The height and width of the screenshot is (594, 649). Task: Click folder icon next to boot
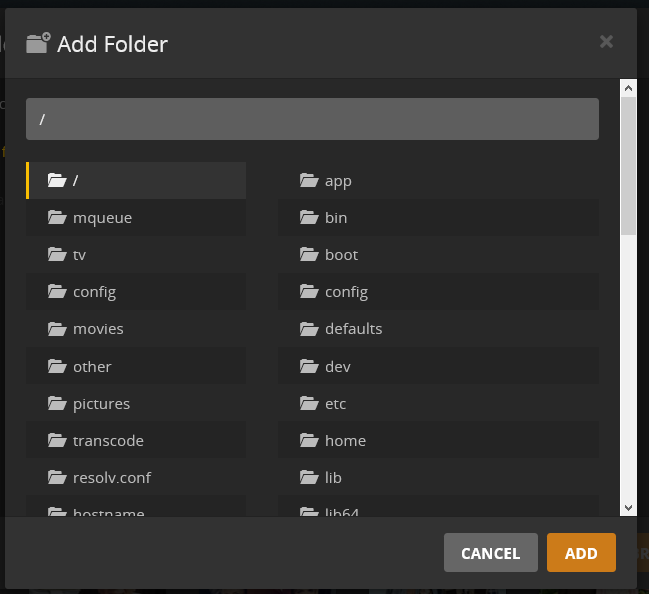click(309, 254)
